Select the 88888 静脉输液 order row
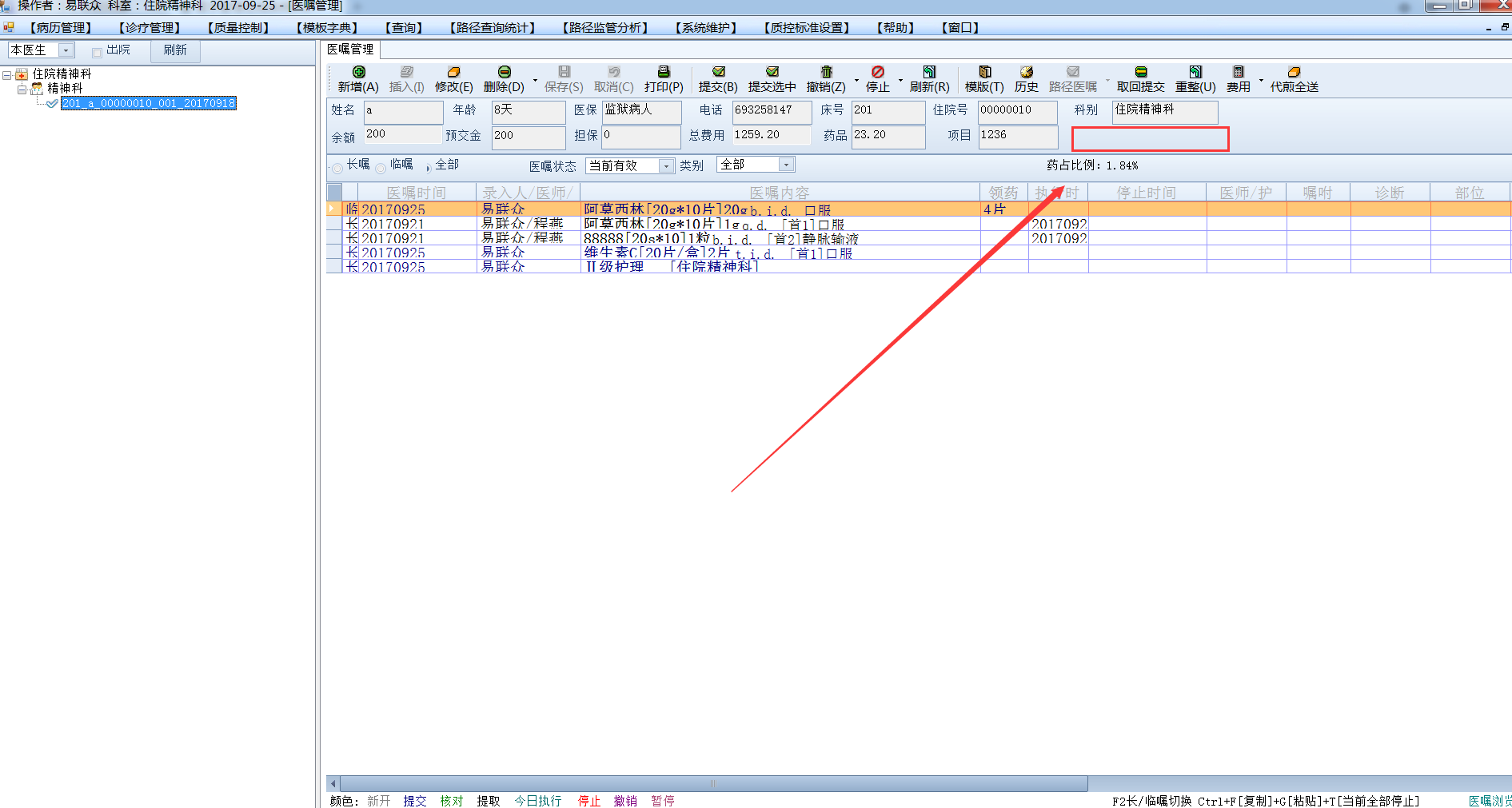This screenshot has height=808, width=1512. [x=919, y=238]
